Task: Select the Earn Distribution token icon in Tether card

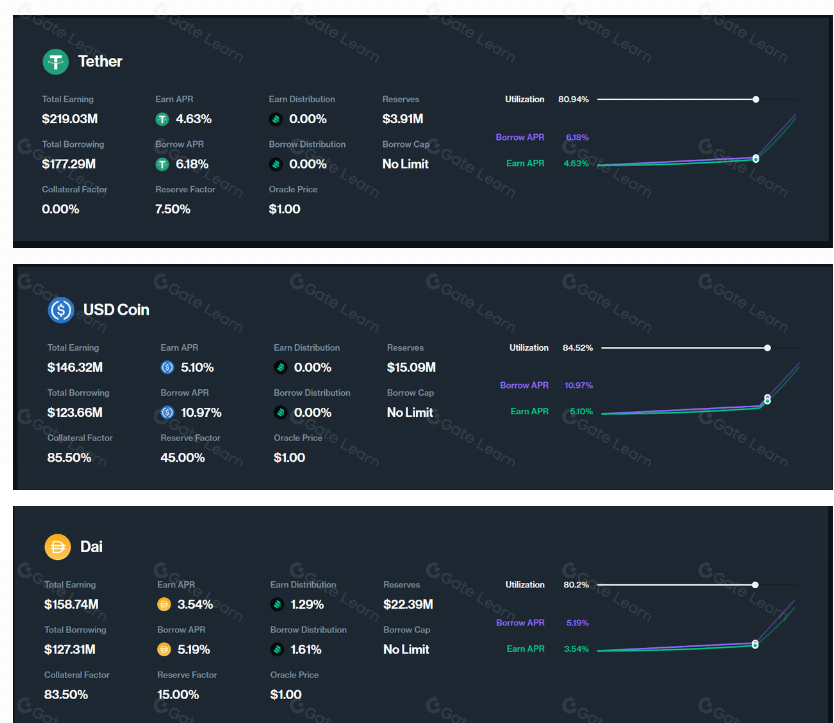Action: click(x=276, y=119)
